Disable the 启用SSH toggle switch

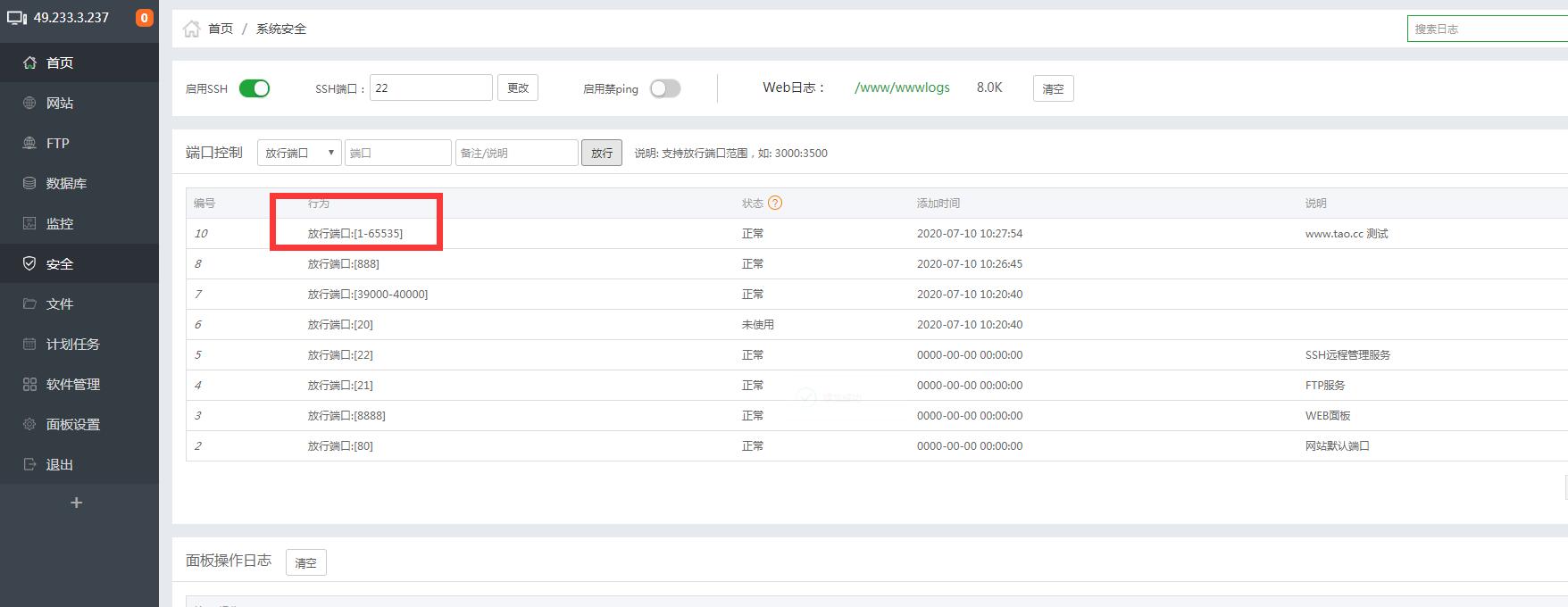[254, 88]
